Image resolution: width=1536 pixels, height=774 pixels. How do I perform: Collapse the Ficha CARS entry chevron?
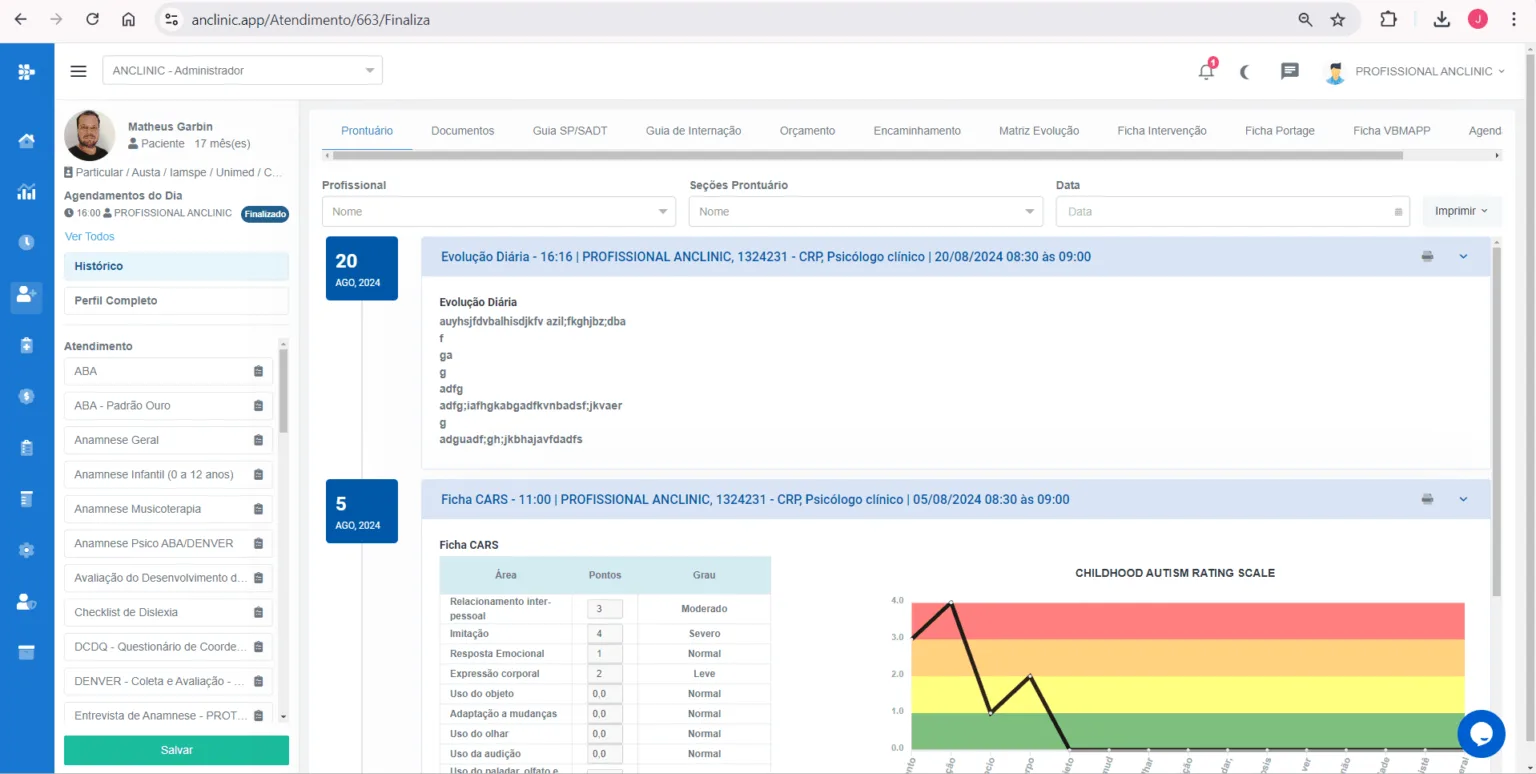[x=1463, y=499]
